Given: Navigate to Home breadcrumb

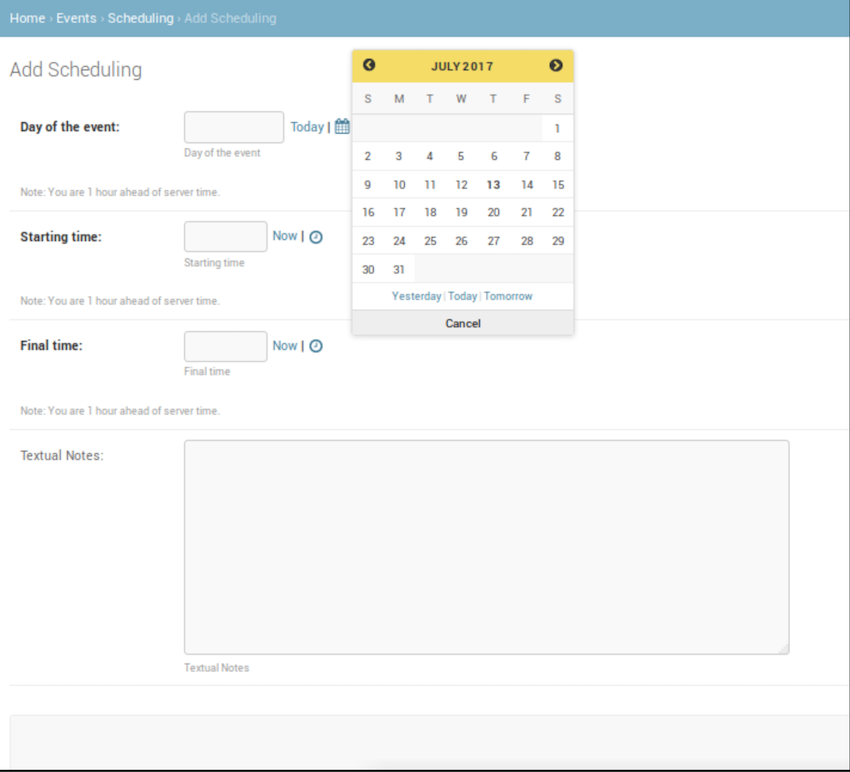Looking at the screenshot, I should [x=27, y=18].
